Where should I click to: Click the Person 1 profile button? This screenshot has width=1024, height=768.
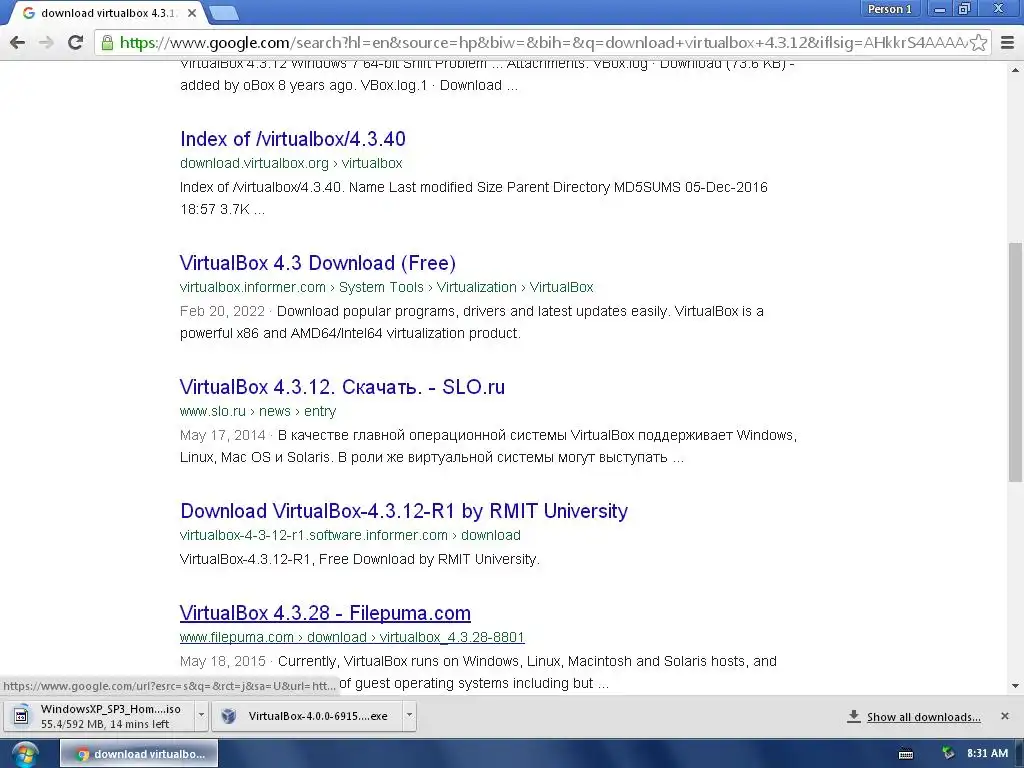[889, 9]
